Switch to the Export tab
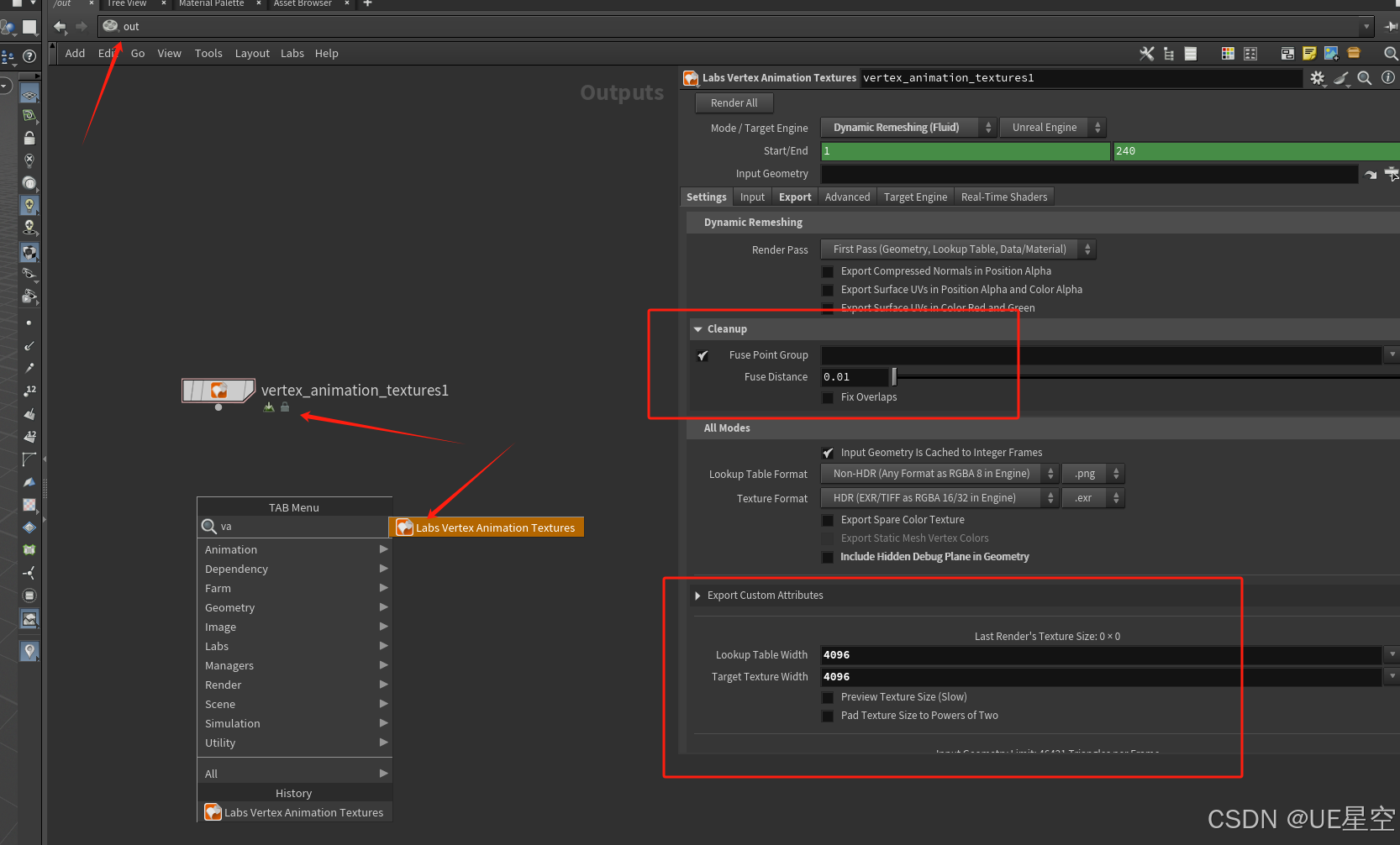The image size is (1400, 845). coord(795,197)
